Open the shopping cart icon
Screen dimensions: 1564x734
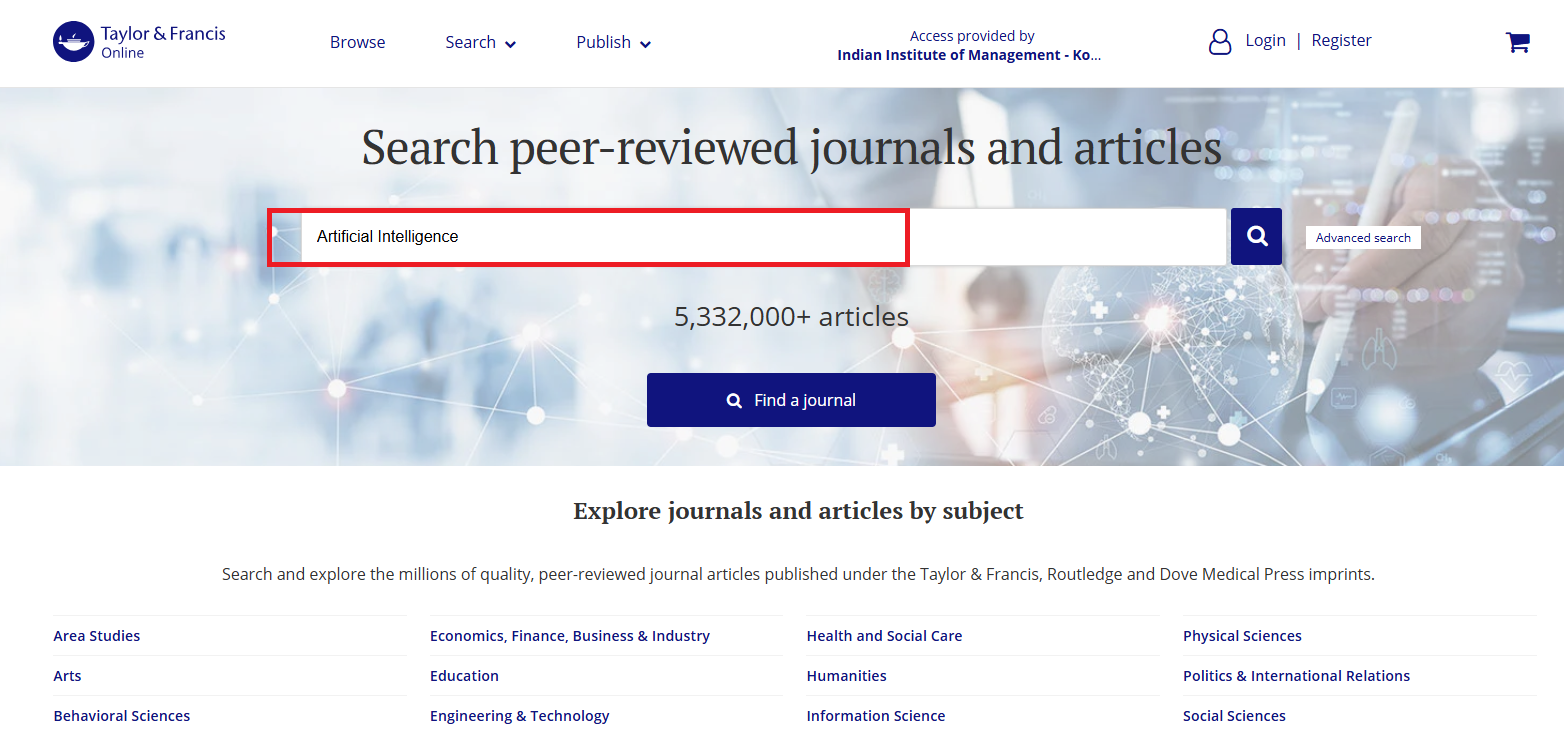tap(1517, 42)
